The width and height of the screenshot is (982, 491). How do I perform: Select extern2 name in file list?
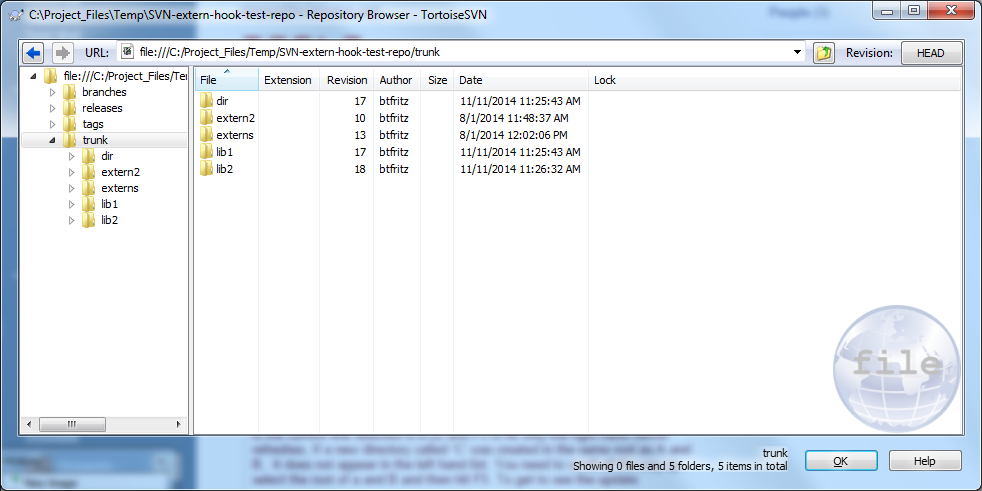pos(235,117)
